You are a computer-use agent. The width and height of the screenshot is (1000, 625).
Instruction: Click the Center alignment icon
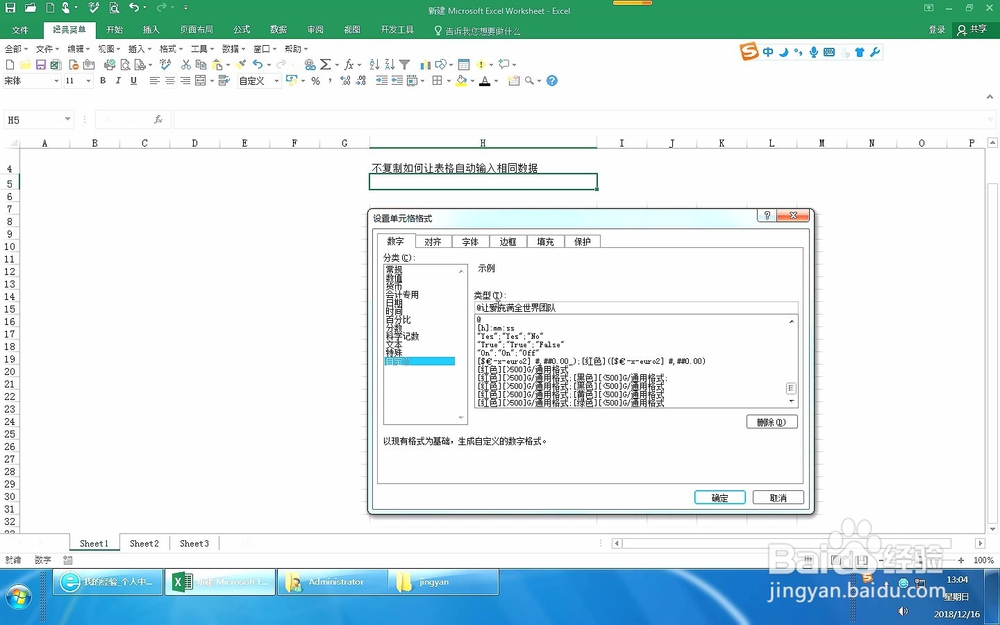coord(170,81)
